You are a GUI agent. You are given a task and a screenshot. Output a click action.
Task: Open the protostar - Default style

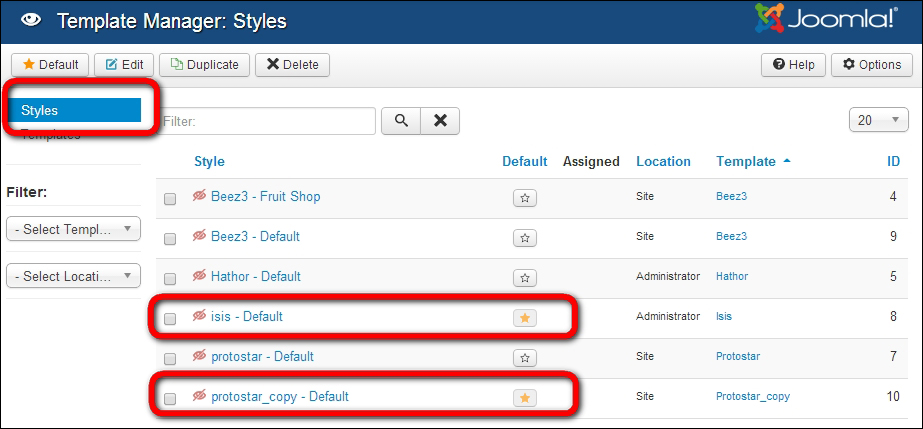click(x=262, y=357)
